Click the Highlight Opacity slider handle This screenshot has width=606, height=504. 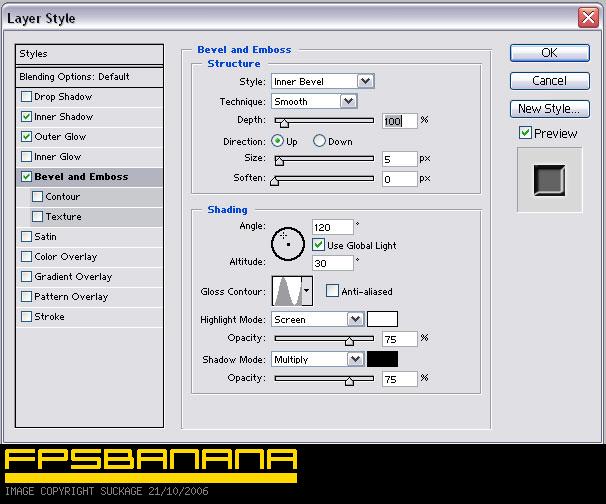pyautogui.click(x=349, y=341)
